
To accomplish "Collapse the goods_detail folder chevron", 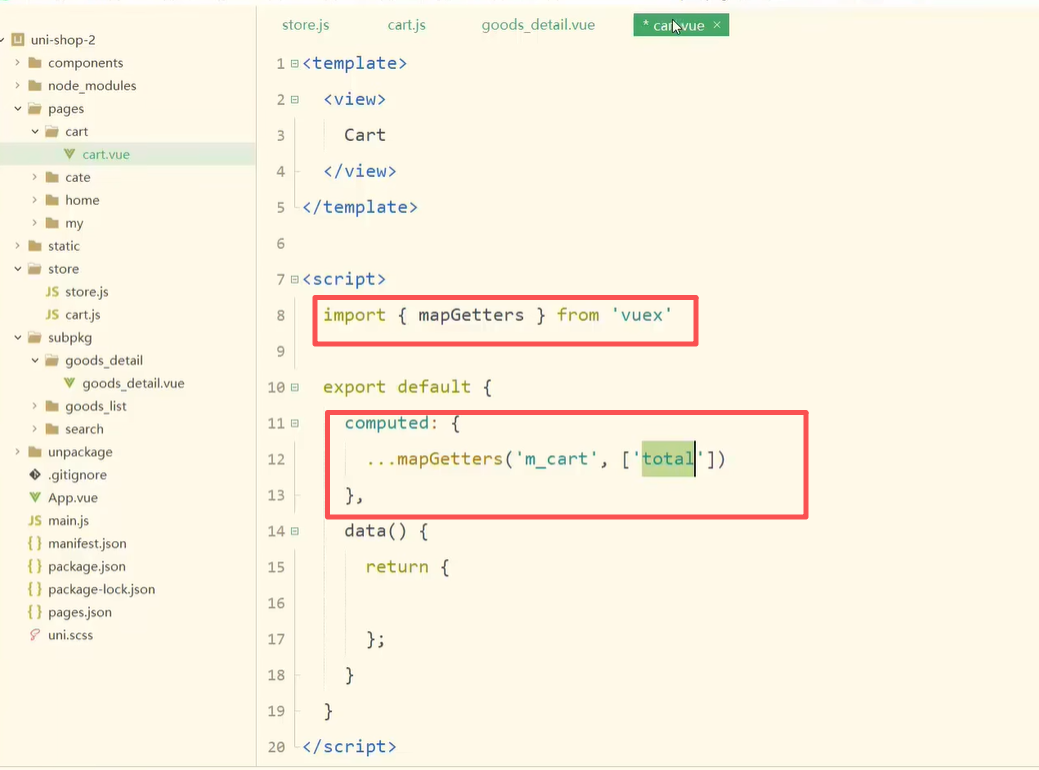I will tap(34, 360).
